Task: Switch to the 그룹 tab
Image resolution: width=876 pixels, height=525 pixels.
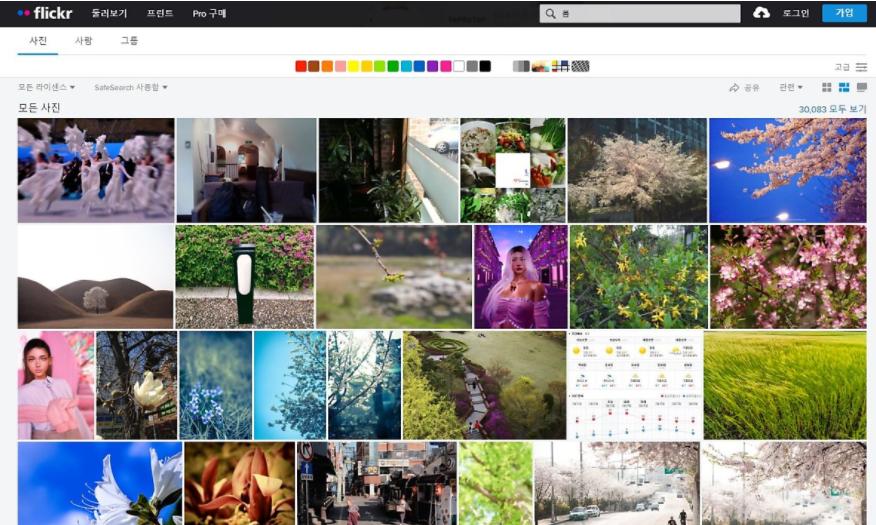Action: click(x=129, y=41)
